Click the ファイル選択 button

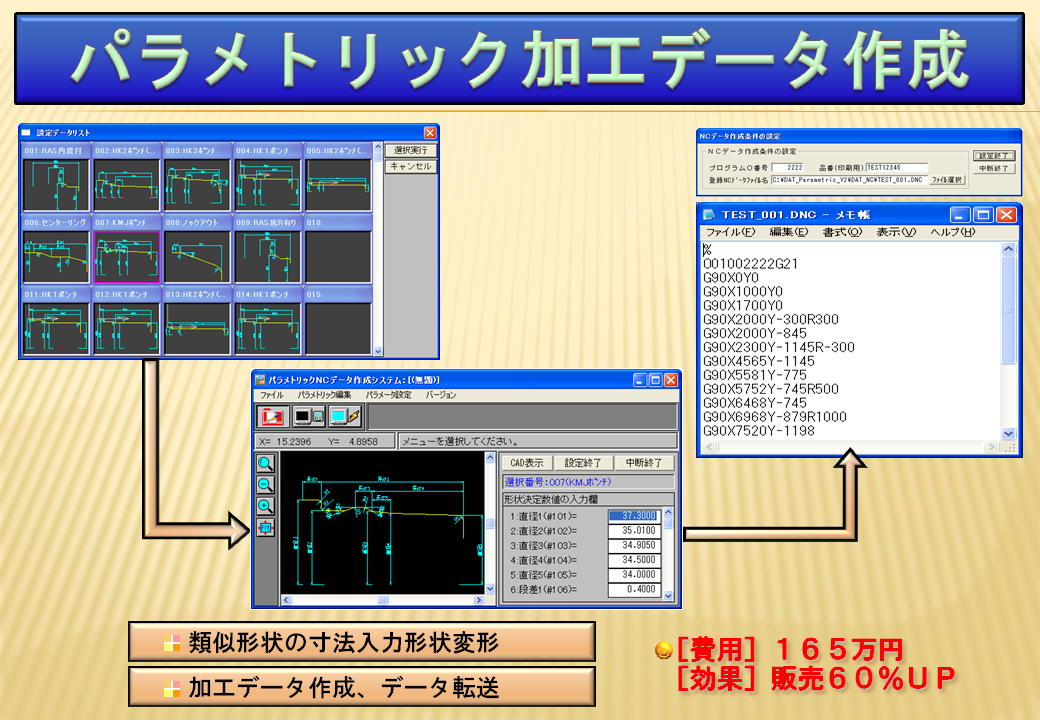coord(947,180)
